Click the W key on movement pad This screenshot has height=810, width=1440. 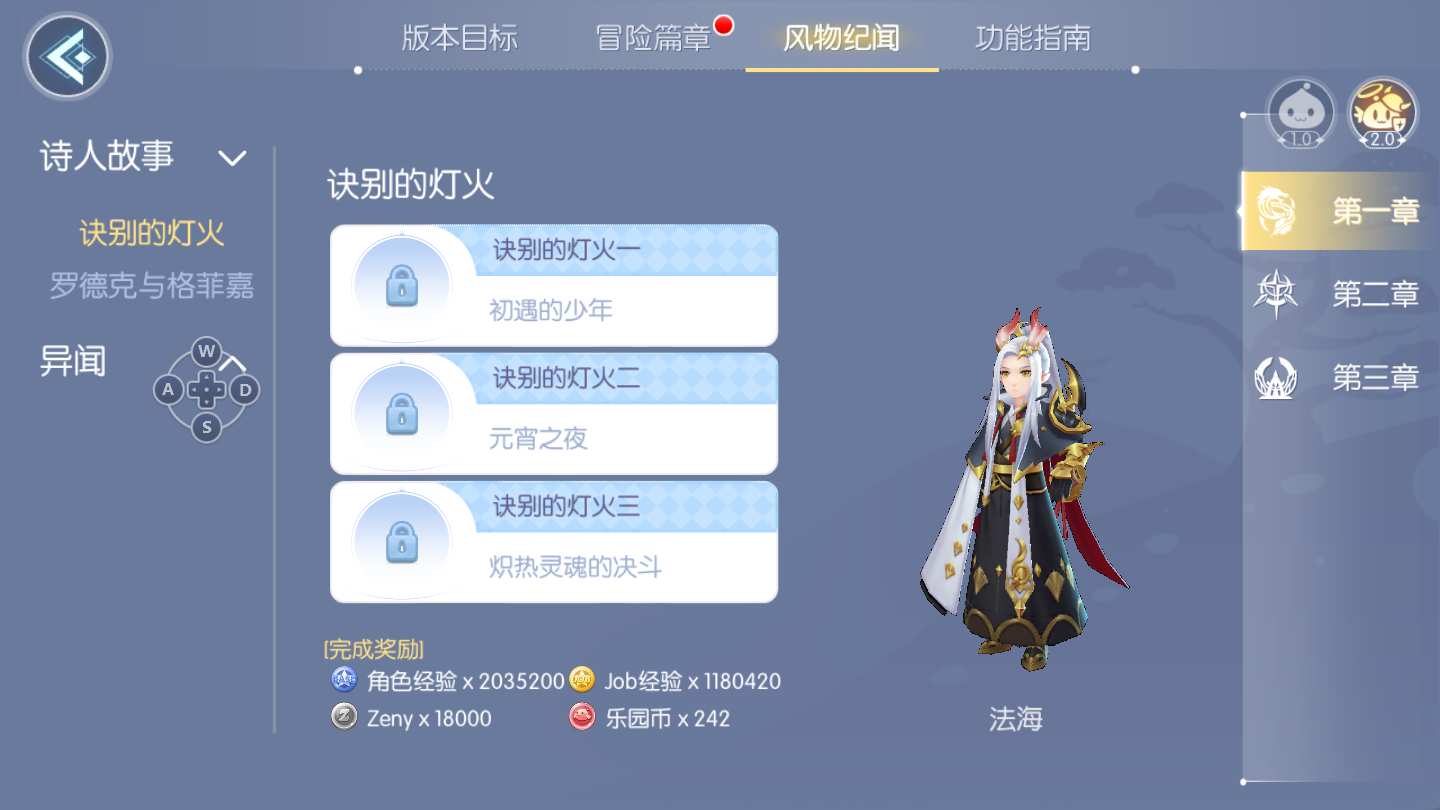tap(206, 351)
